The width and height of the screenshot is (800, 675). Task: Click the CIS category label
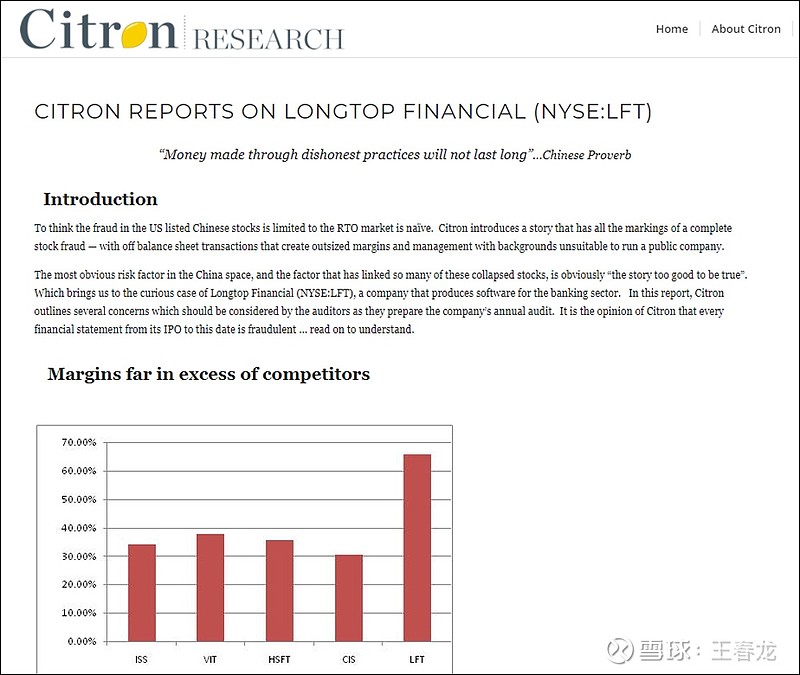348,660
